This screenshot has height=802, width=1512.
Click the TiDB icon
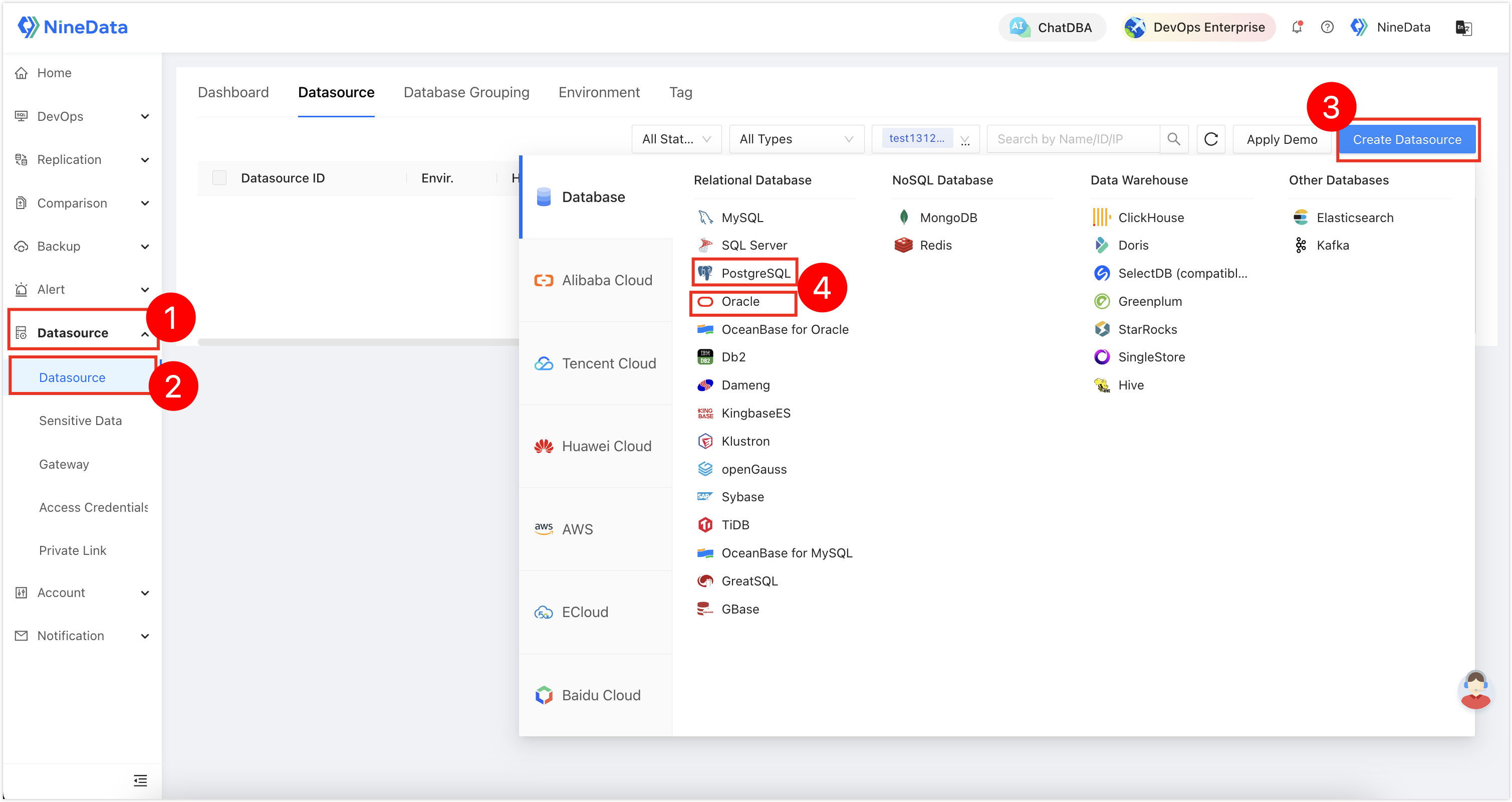pos(705,525)
